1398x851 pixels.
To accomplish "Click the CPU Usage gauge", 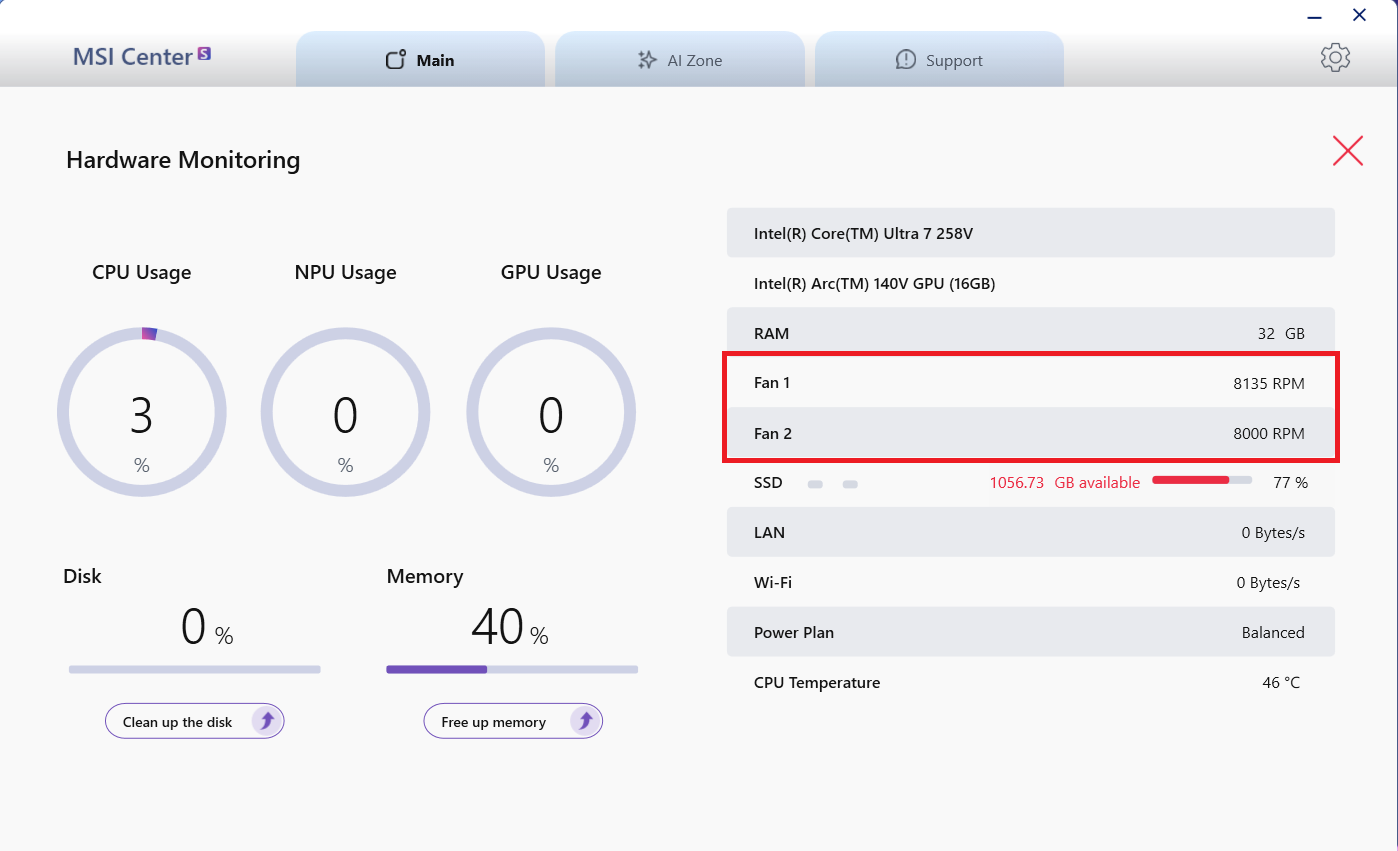I will (x=142, y=412).
